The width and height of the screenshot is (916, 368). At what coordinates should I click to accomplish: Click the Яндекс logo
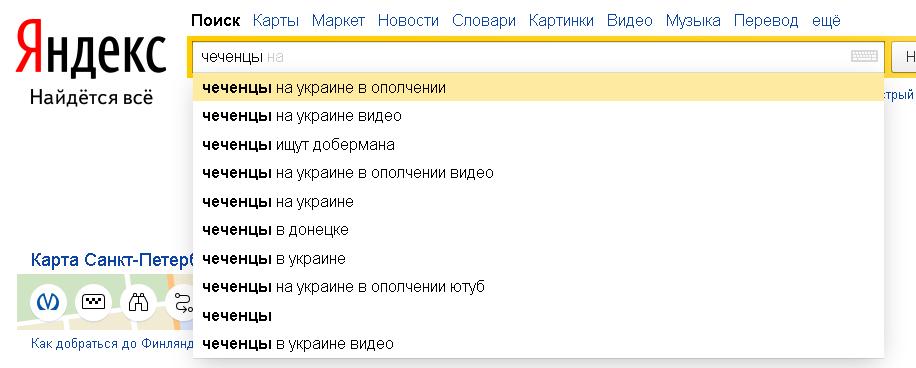click(x=91, y=50)
